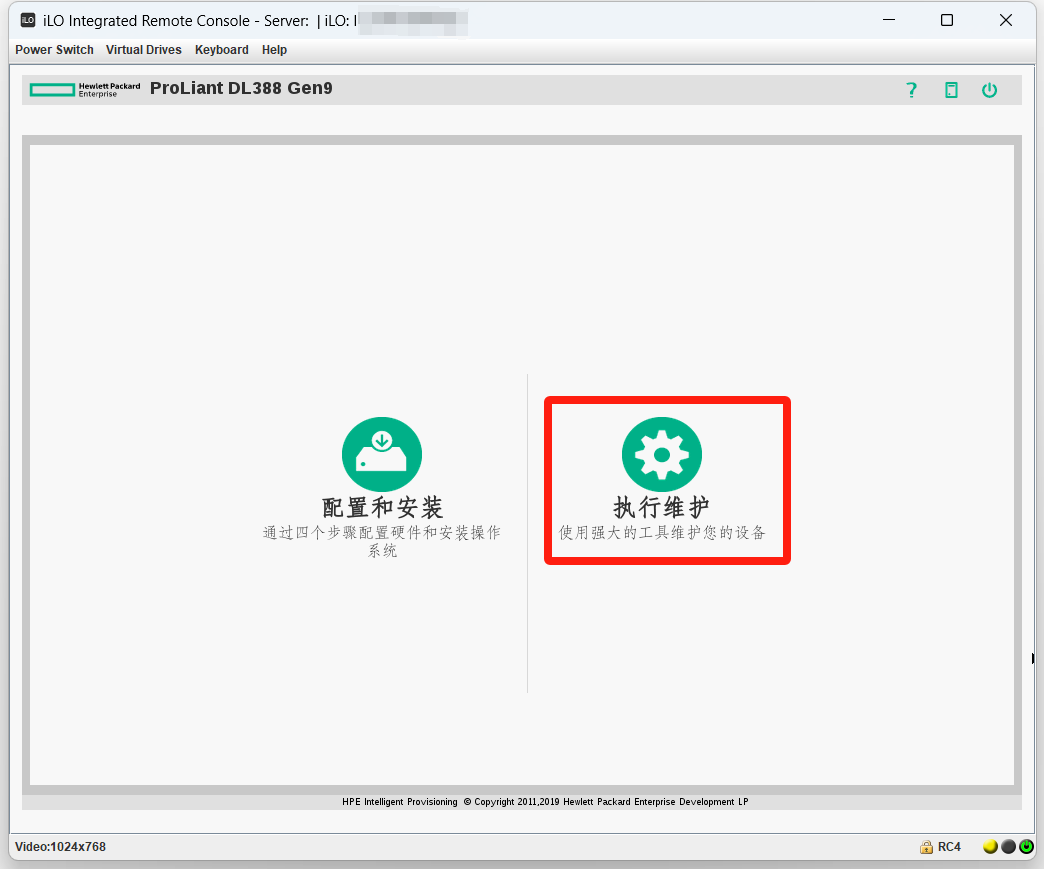
Task: Click the green power status indicator
Action: click(x=1026, y=847)
